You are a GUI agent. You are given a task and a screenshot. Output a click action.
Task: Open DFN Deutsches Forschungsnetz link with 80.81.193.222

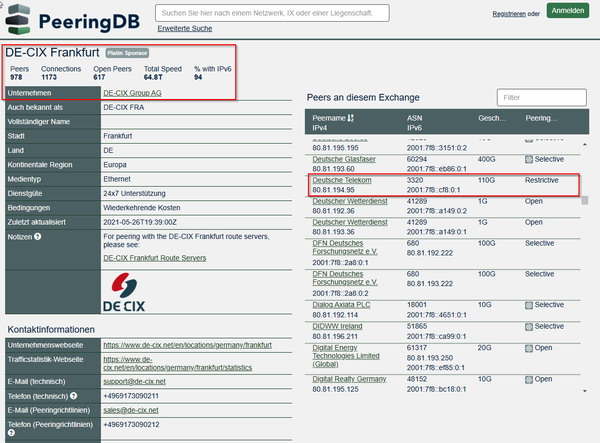[345, 278]
